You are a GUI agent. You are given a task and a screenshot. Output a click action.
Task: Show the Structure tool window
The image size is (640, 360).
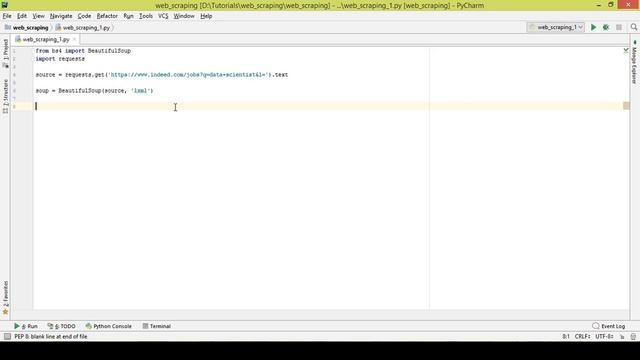click(x=5, y=96)
